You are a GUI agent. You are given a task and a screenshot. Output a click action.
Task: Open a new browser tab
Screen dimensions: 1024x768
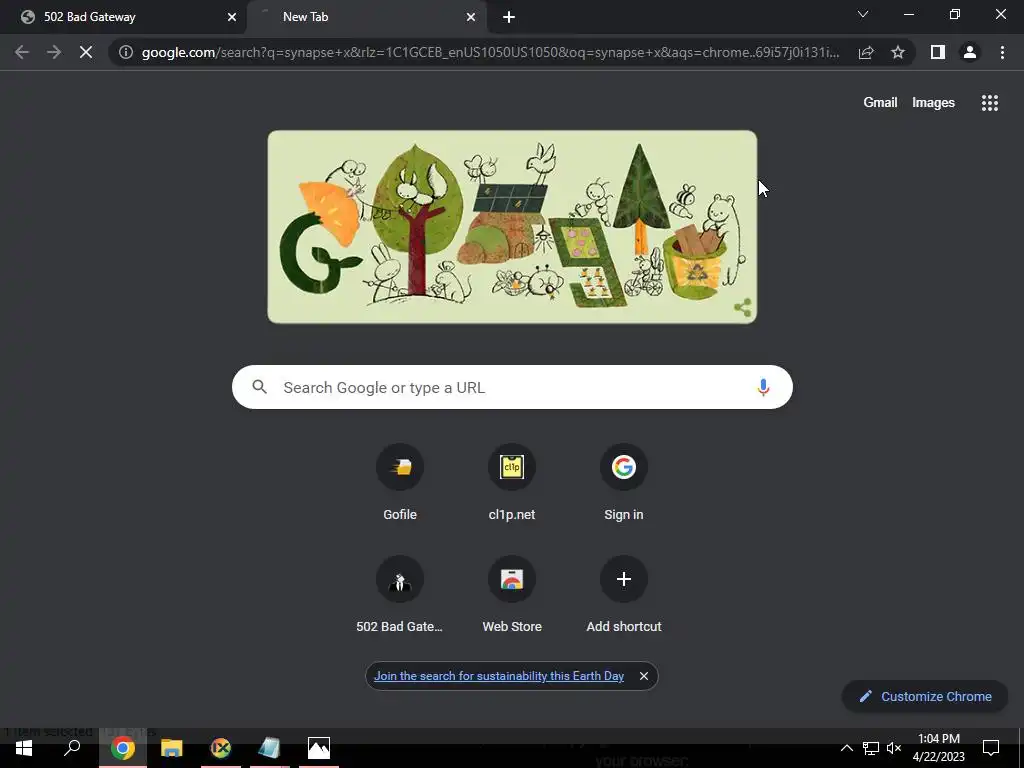[x=509, y=17]
